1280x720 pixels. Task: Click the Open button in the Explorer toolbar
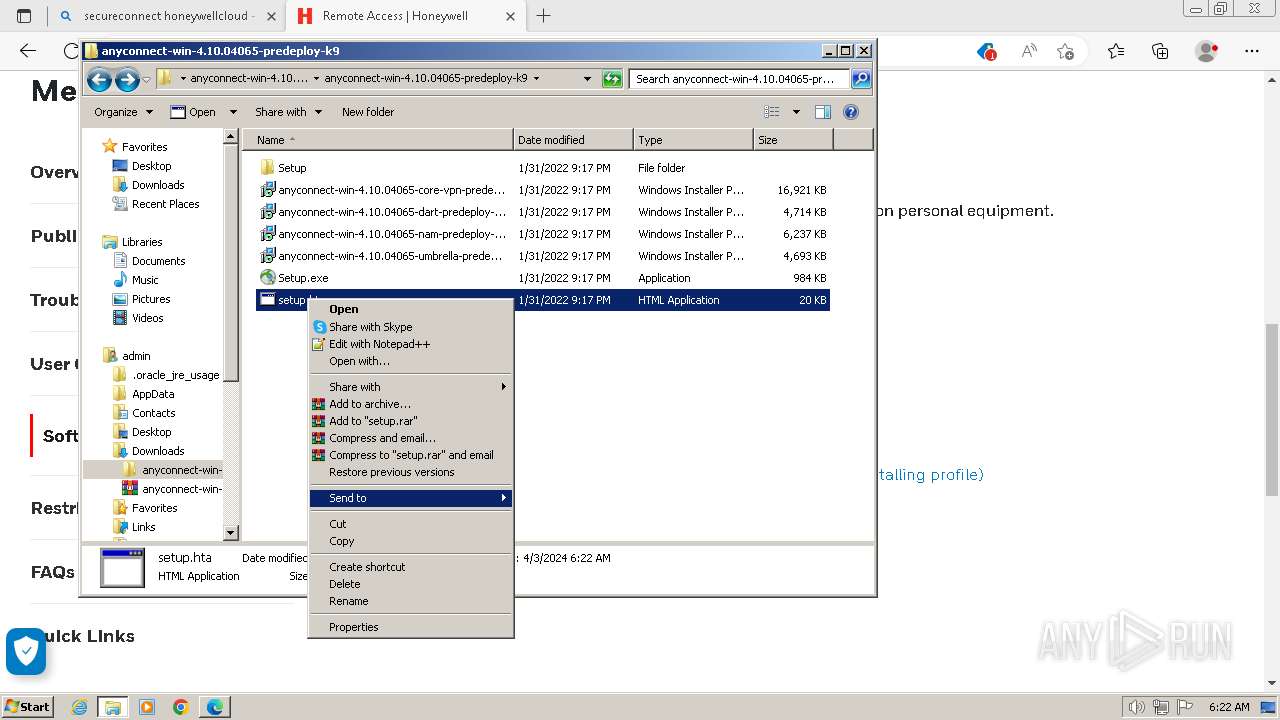(x=194, y=112)
